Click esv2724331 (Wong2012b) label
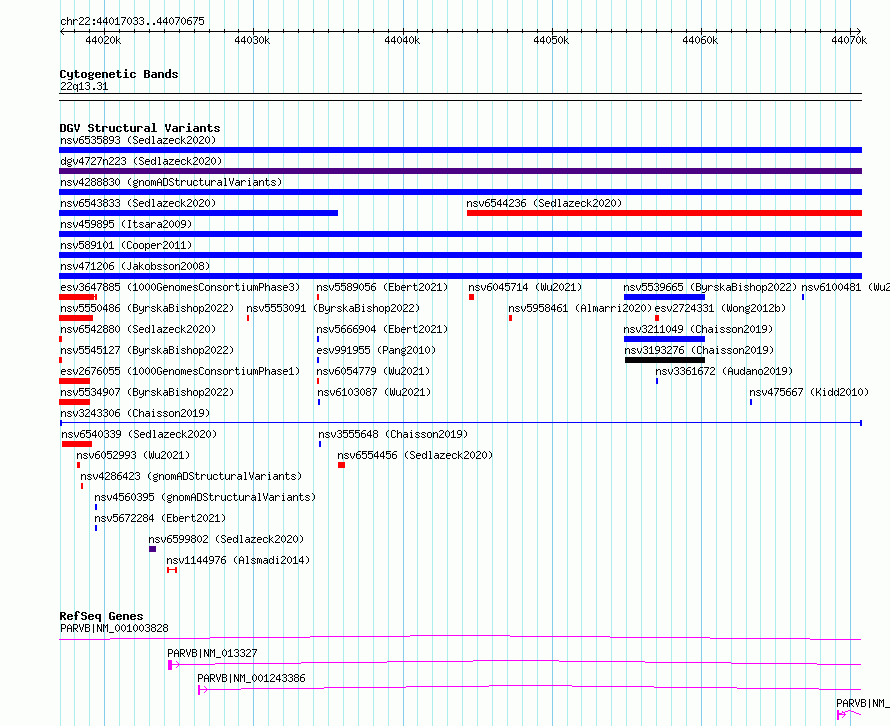 (720, 308)
